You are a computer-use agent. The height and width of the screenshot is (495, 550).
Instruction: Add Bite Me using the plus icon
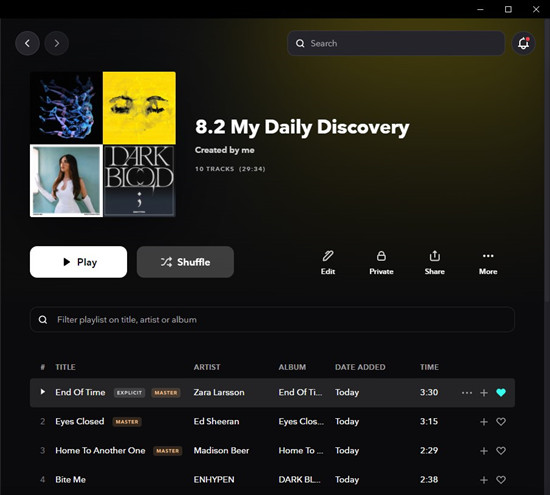coord(484,480)
